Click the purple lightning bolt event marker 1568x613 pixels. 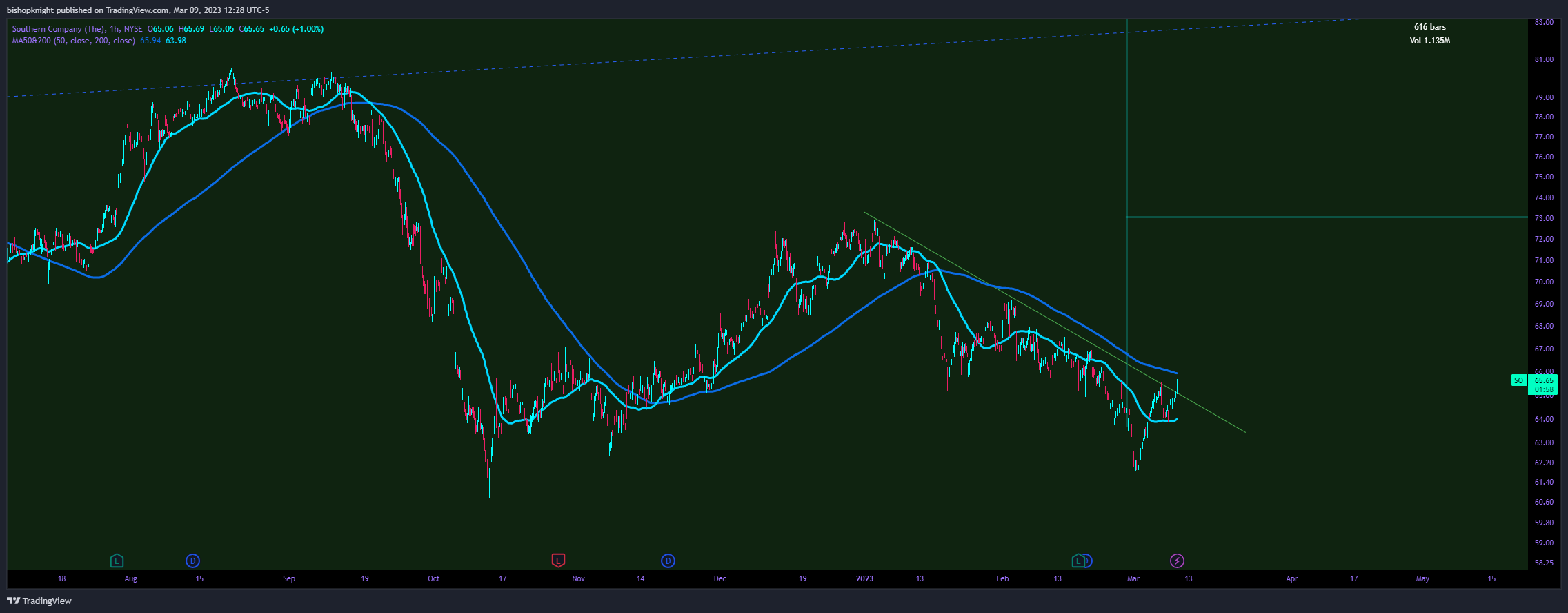coord(1178,561)
